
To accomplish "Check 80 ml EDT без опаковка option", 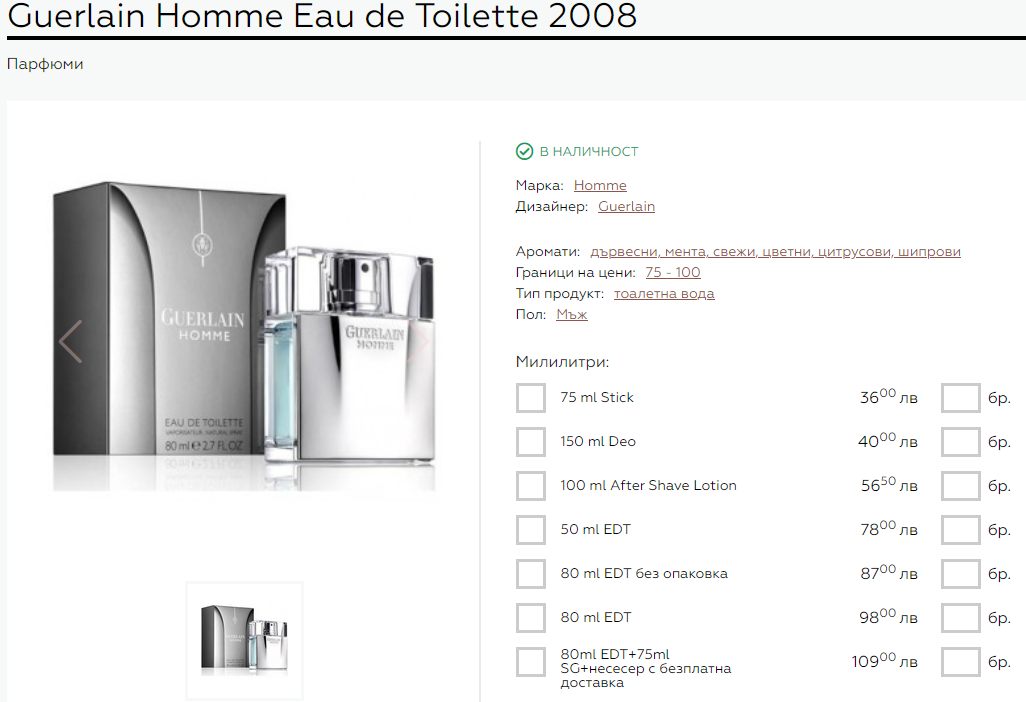I will coord(531,573).
